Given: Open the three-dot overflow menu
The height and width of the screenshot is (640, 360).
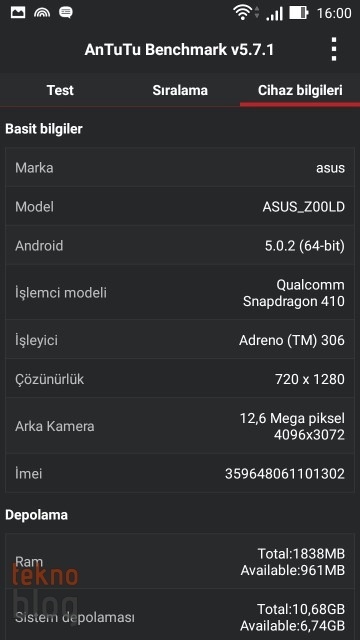Looking at the screenshot, I should pos(334,49).
